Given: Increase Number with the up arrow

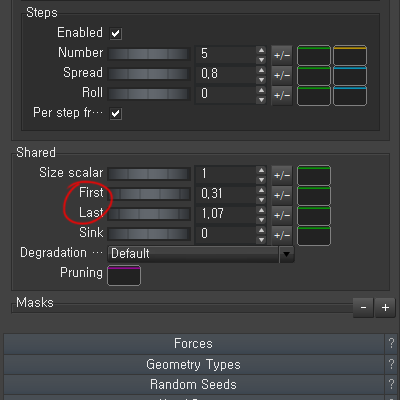Looking at the screenshot, I should click(261, 50).
